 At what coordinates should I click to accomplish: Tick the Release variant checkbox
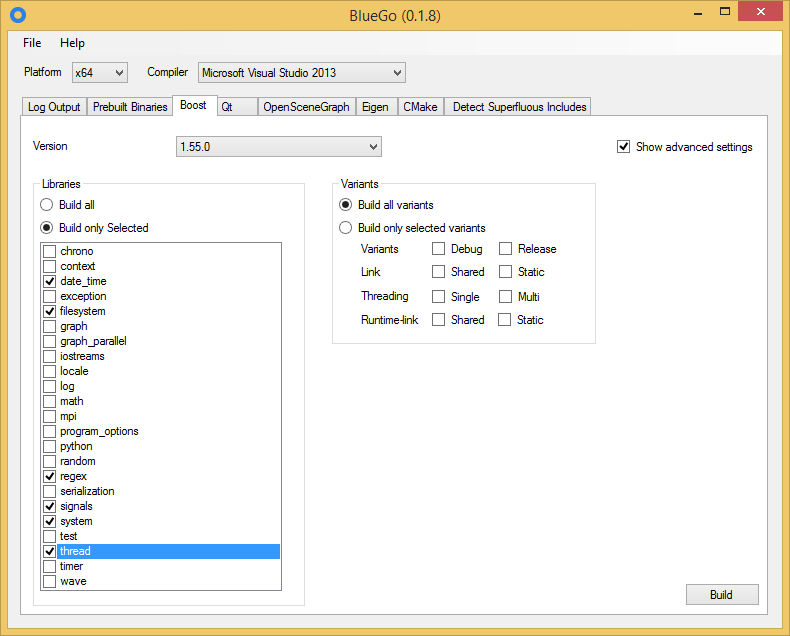click(x=506, y=249)
